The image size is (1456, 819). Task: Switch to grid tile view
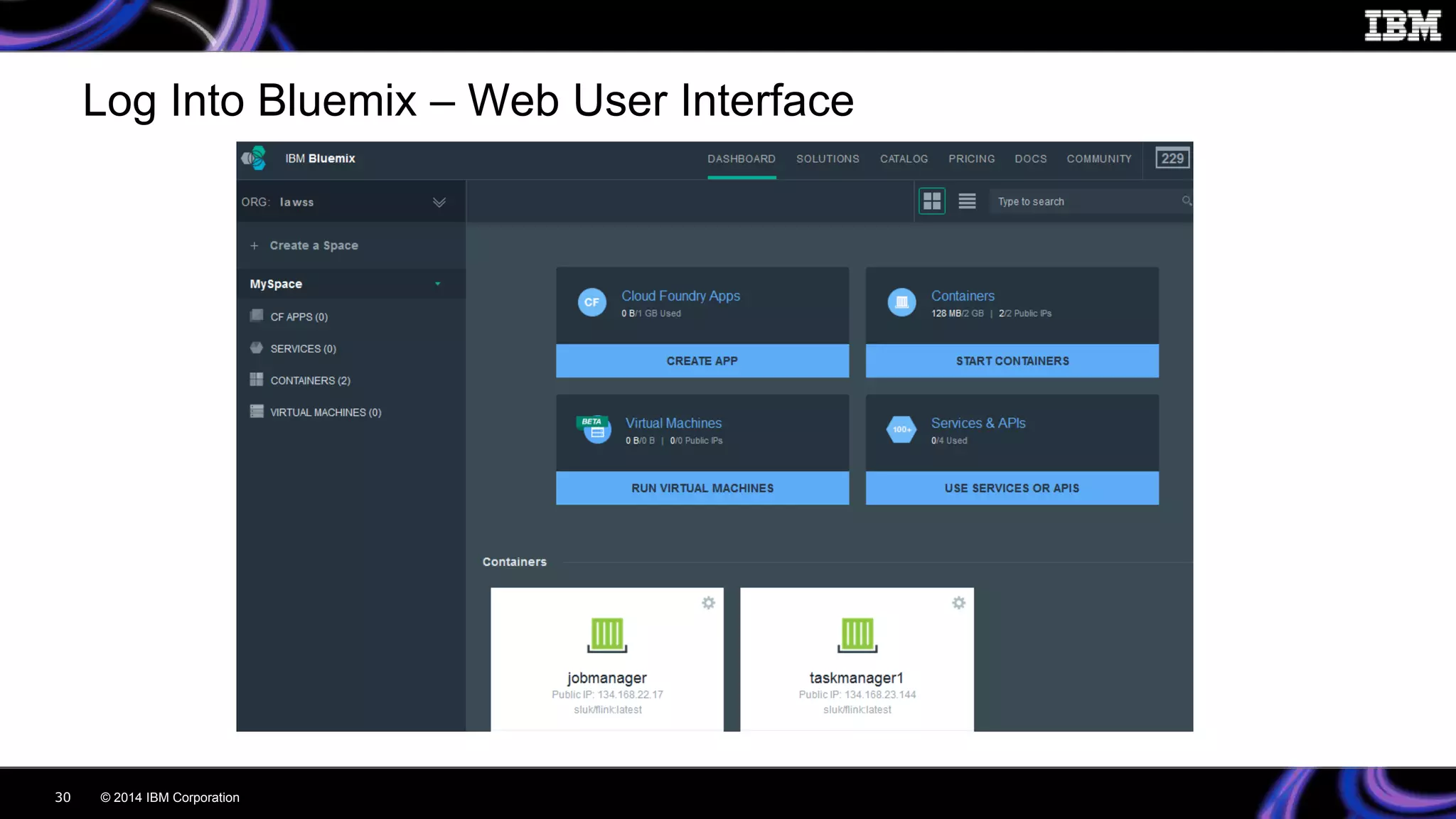[932, 201]
